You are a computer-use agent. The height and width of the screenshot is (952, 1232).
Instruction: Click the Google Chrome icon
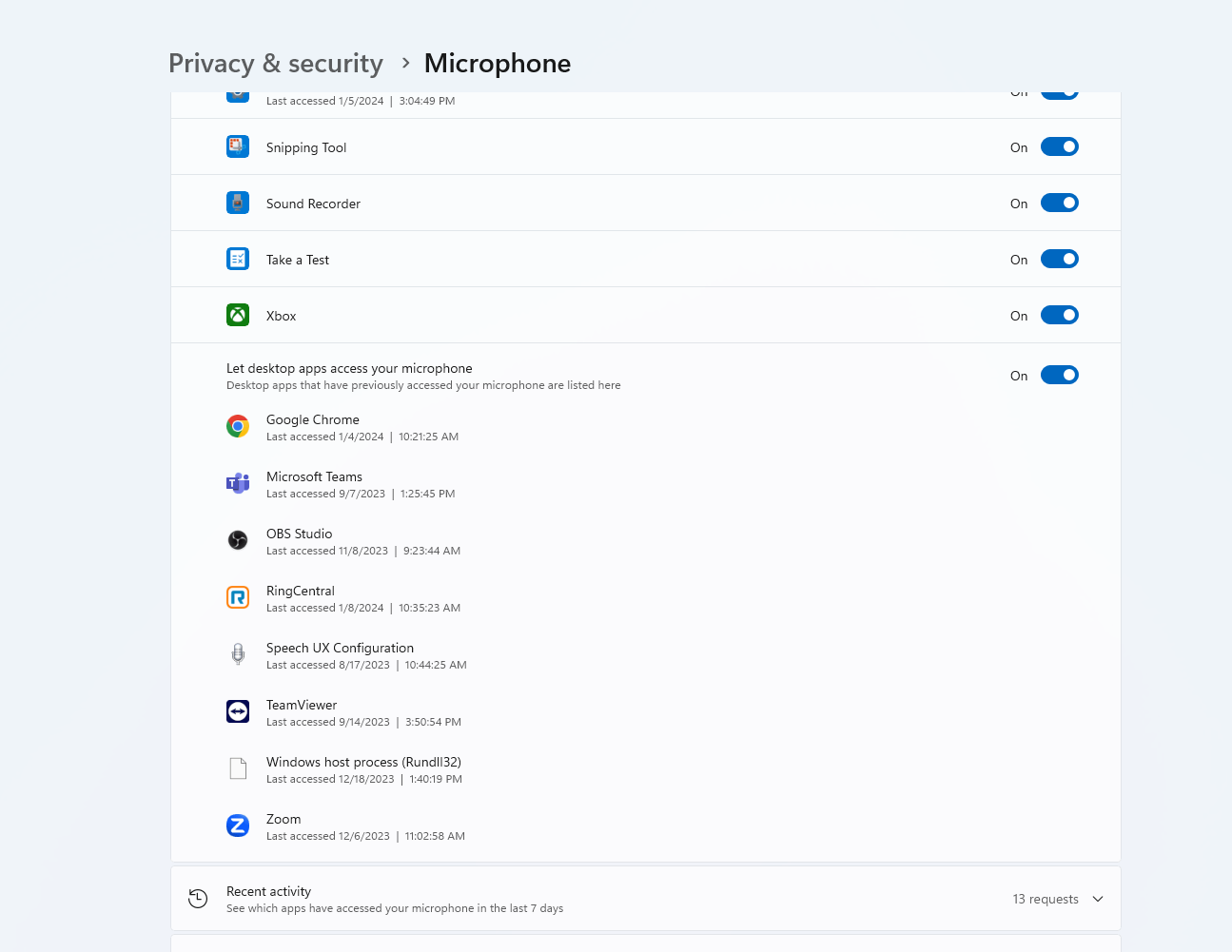point(238,426)
